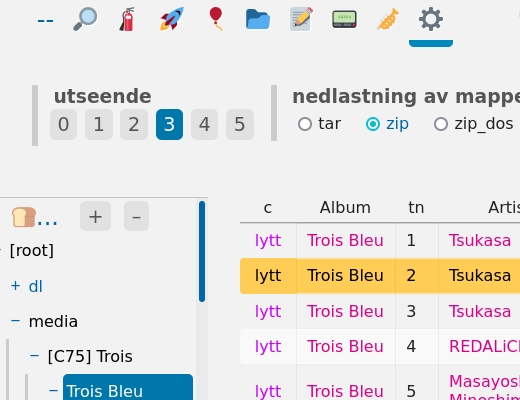Image resolution: width=520 pixels, height=400 pixels.
Task: Expand the dl folder in tree
Action: click(x=15, y=286)
